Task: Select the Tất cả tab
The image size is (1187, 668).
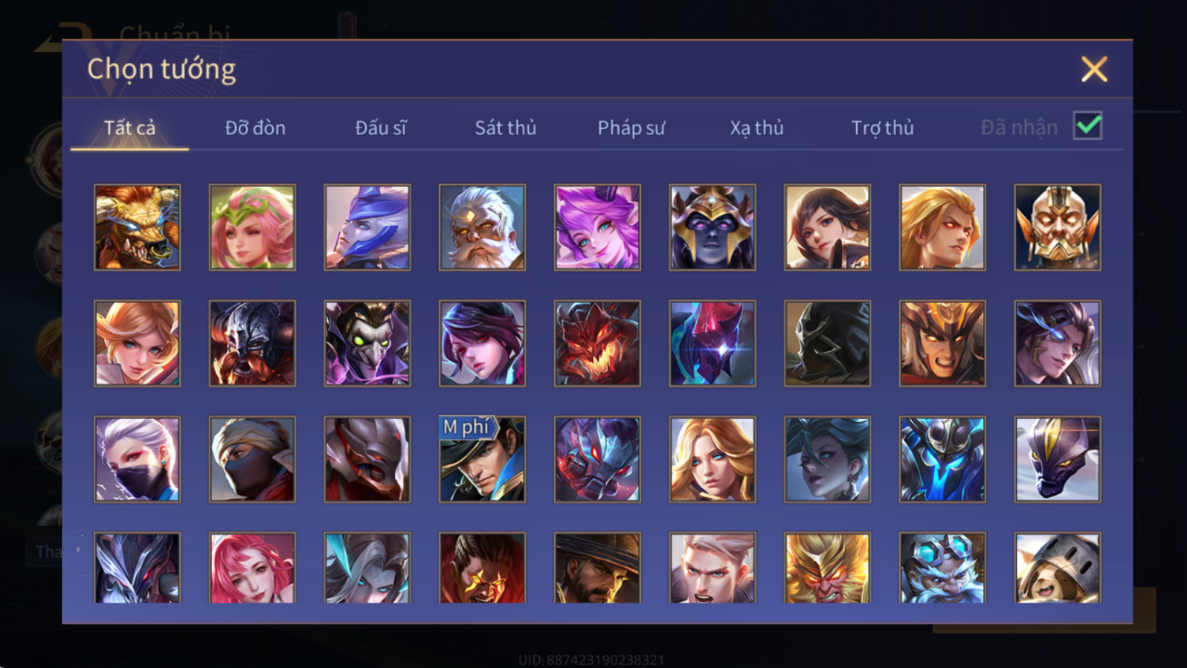Action: pyautogui.click(x=129, y=128)
